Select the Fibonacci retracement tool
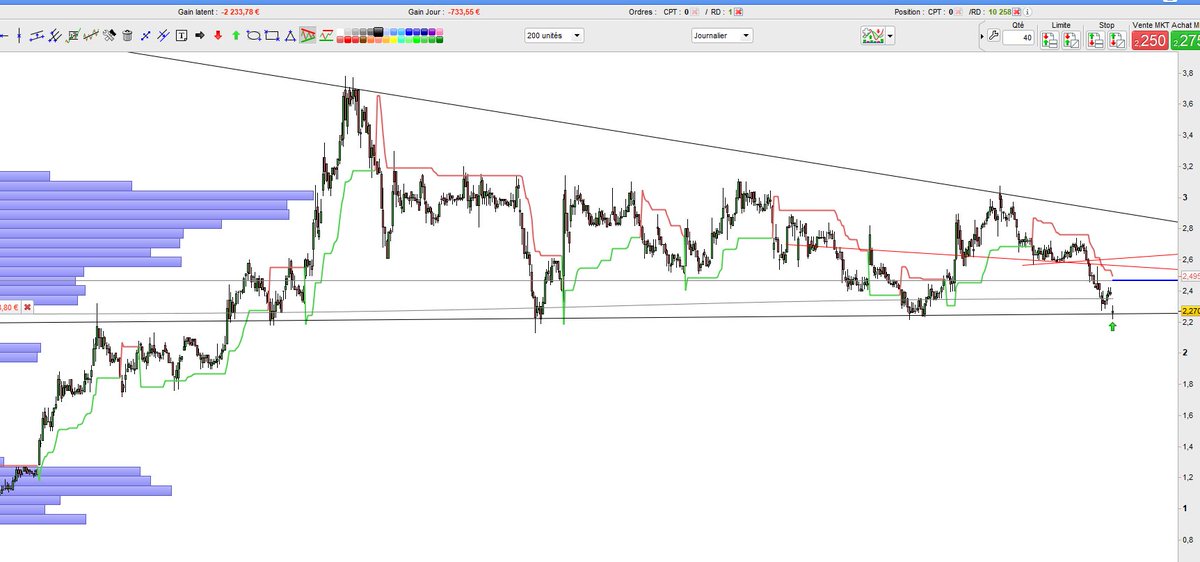 tap(73, 35)
